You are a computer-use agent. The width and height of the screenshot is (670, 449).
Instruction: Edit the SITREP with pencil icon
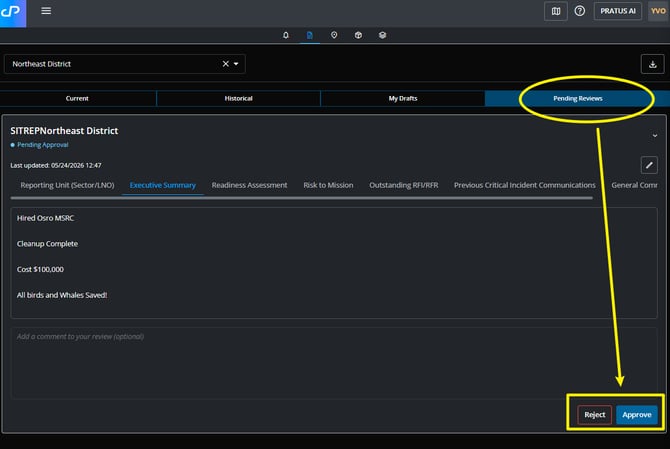click(649, 165)
